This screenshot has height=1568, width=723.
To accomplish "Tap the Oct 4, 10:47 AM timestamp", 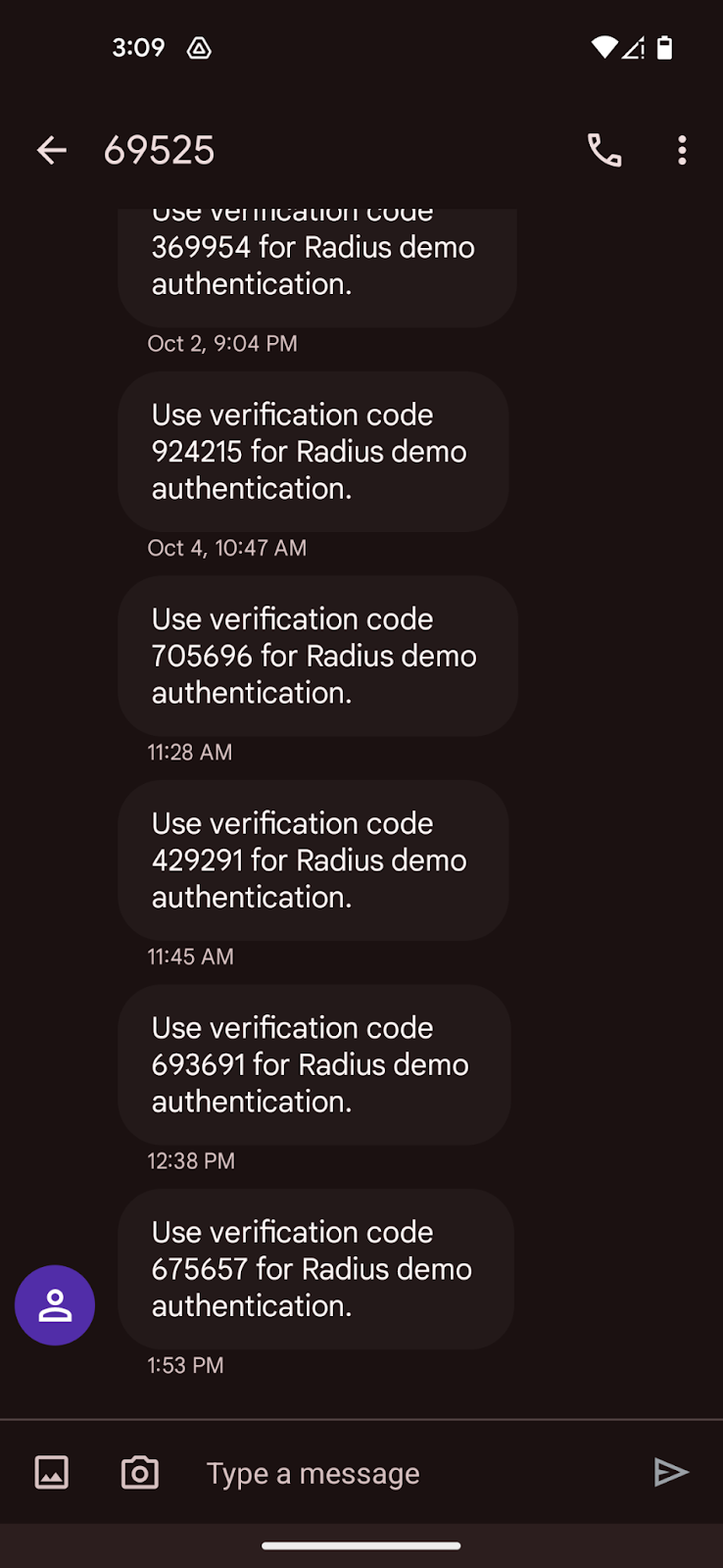I will click(226, 548).
